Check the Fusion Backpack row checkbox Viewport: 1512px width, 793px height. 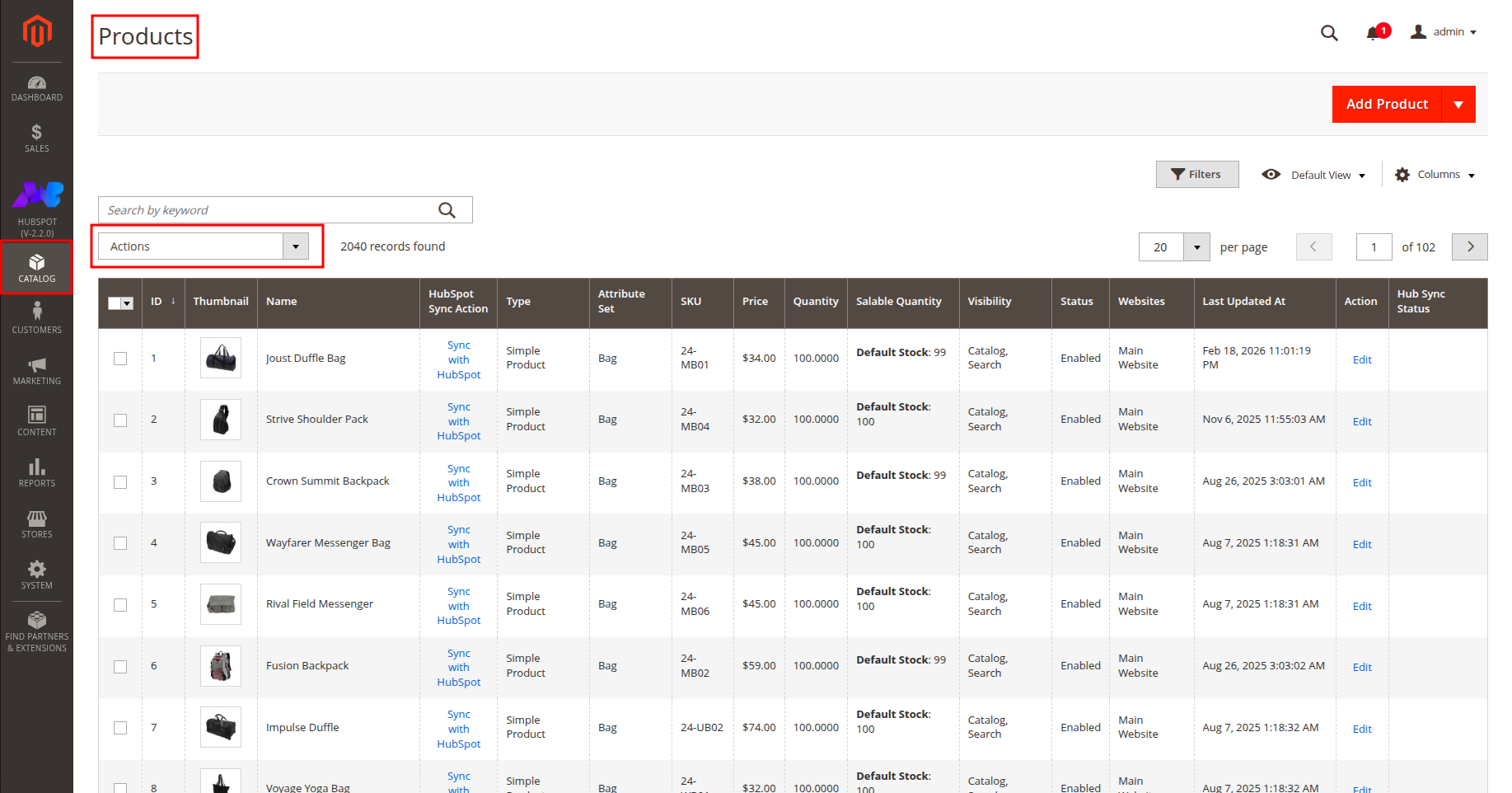click(x=120, y=666)
